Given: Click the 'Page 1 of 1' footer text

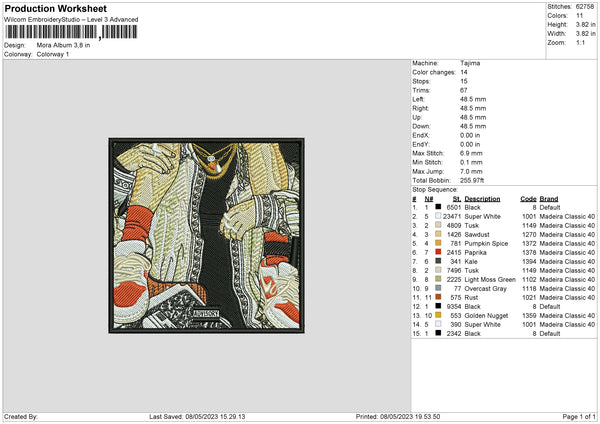Looking at the screenshot, I should tap(579, 417).
